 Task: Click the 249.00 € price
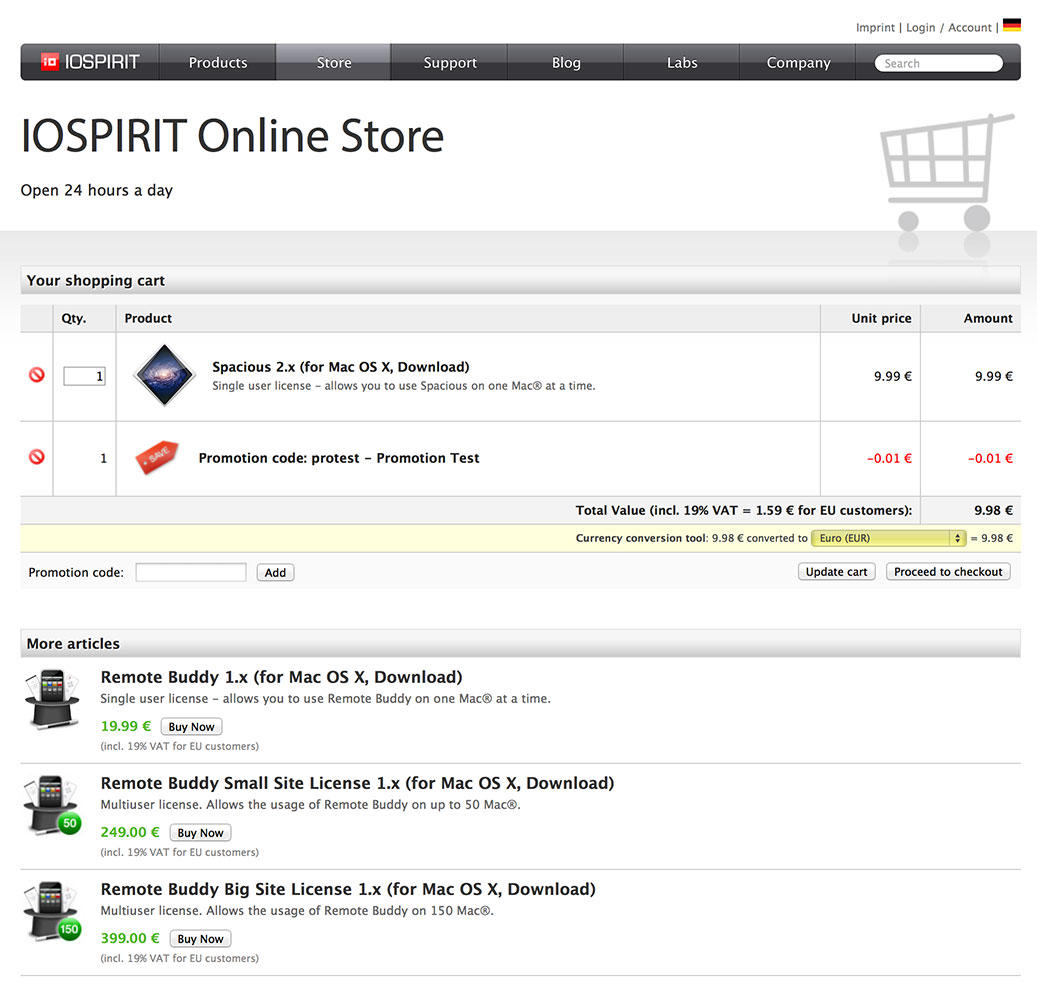click(x=130, y=832)
